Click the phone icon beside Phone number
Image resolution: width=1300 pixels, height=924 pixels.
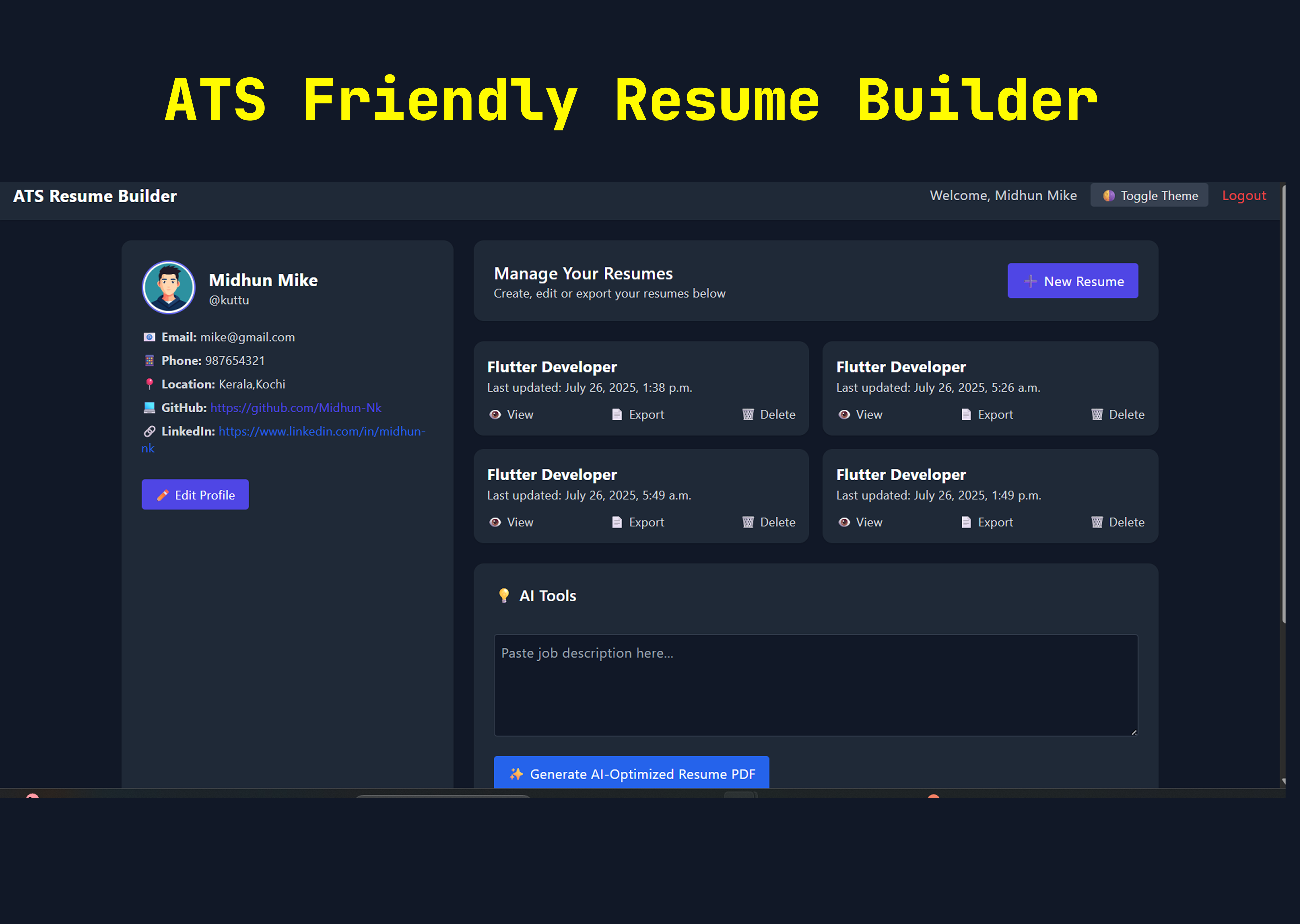tap(149, 361)
